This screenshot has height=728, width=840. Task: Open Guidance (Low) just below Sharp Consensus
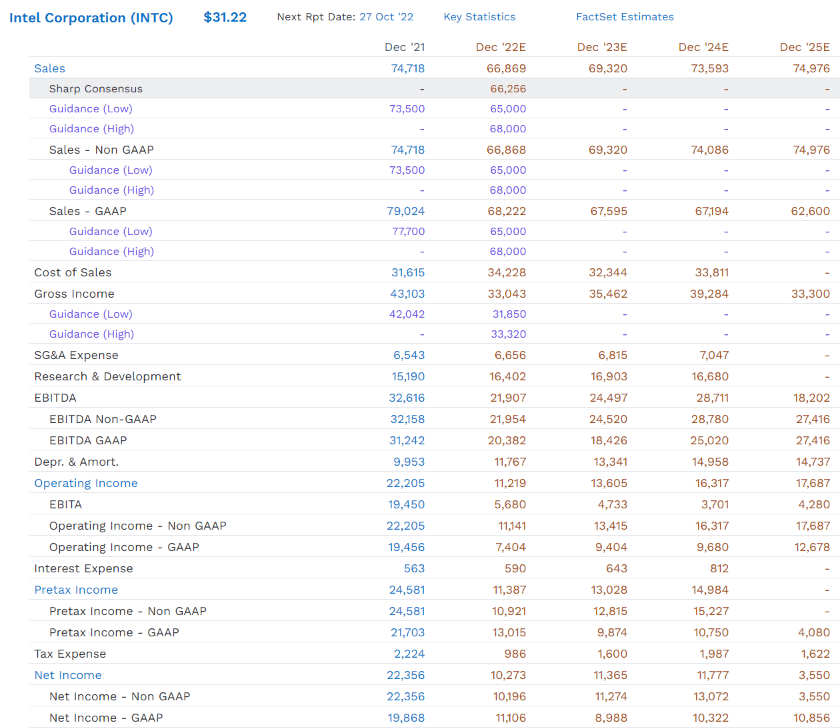pyautogui.click(x=91, y=109)
